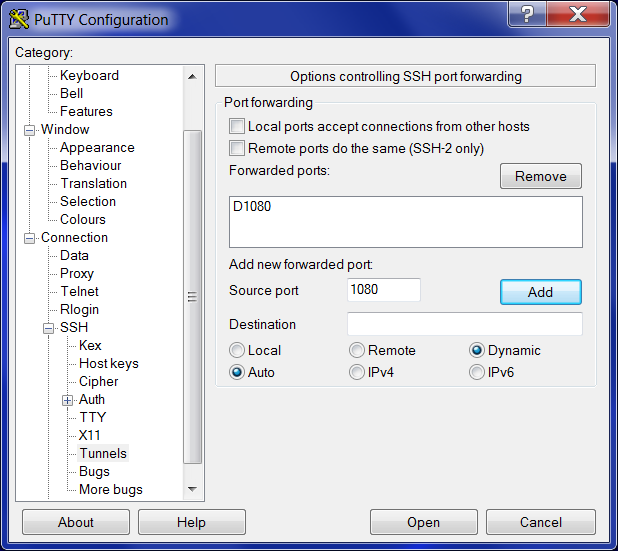Screen dimensions: 618x551
Task: Click the PuTTY icon in title bar
Action: 19,19
